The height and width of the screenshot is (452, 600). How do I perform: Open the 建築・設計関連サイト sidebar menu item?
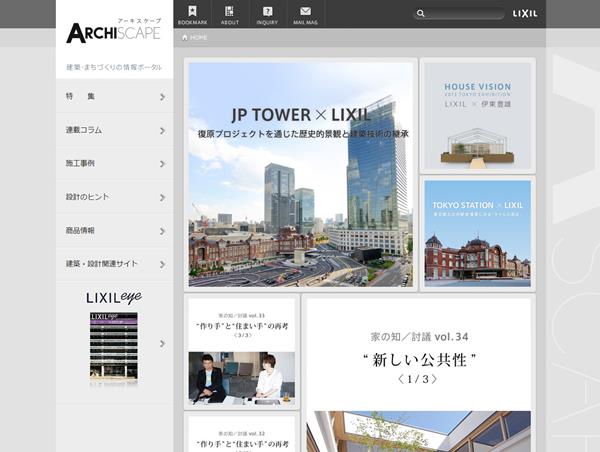[114, 264]
